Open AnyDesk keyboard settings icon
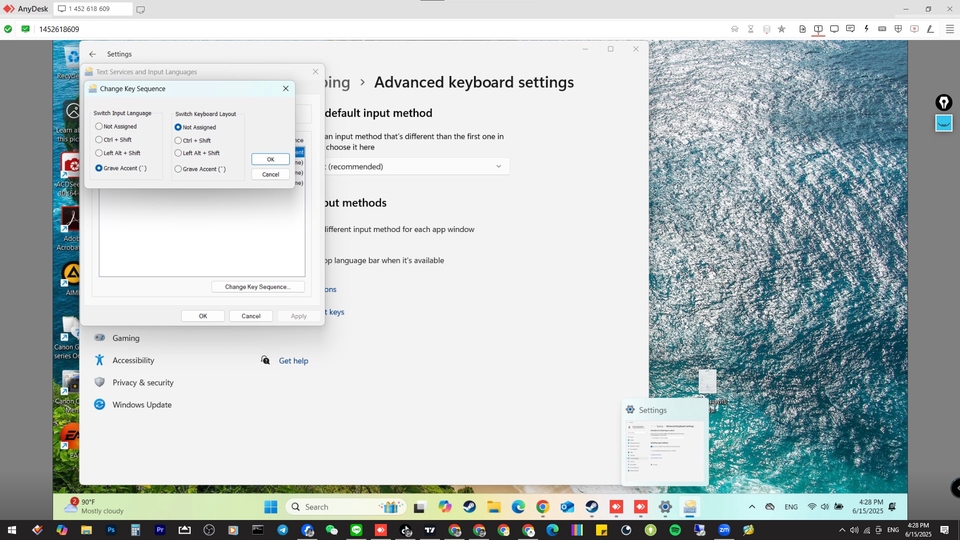Viewport: 960px width, 540px height. [882, 29]
